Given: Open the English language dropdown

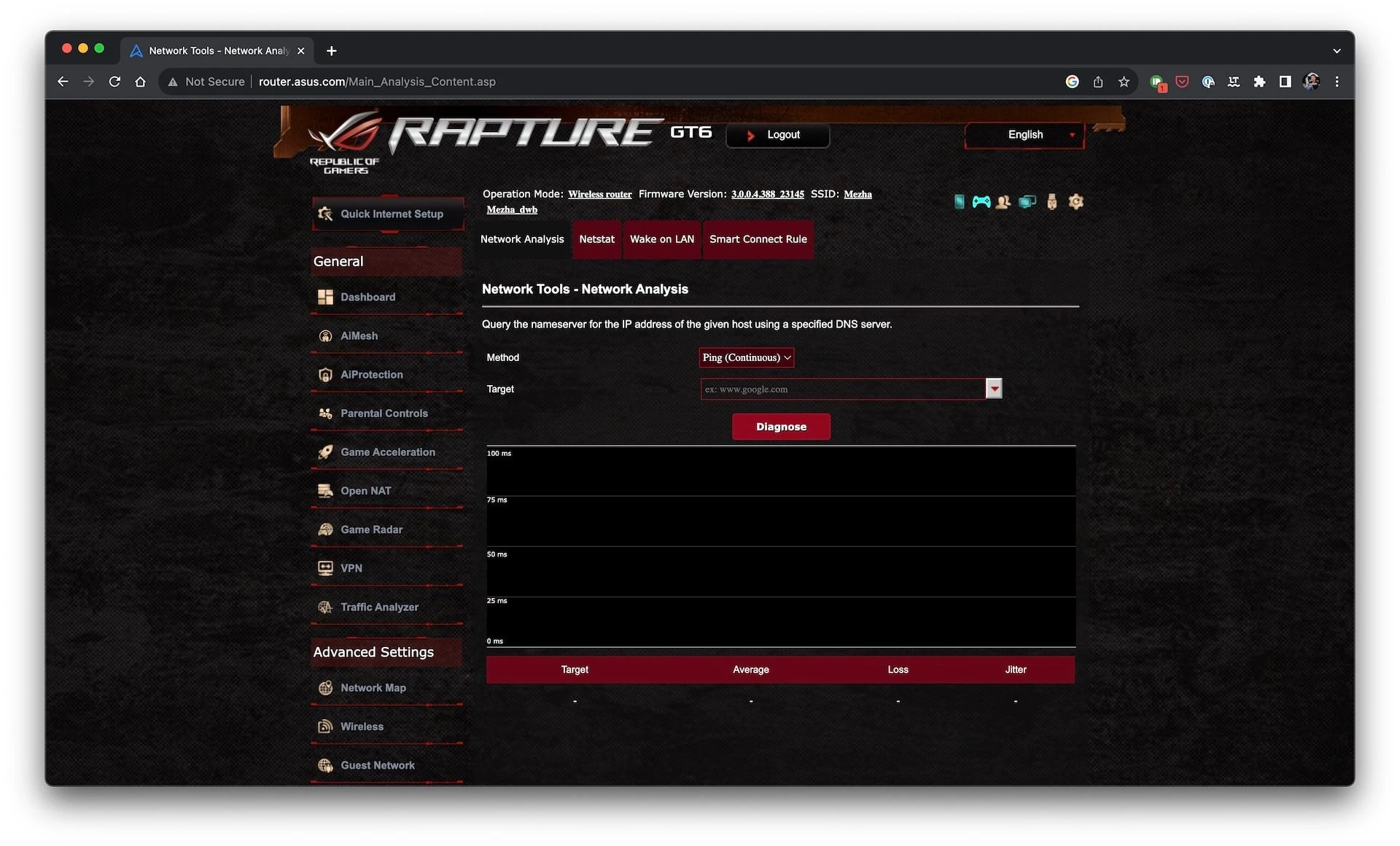Looking at the screenshot, I should click(1024, 135).
